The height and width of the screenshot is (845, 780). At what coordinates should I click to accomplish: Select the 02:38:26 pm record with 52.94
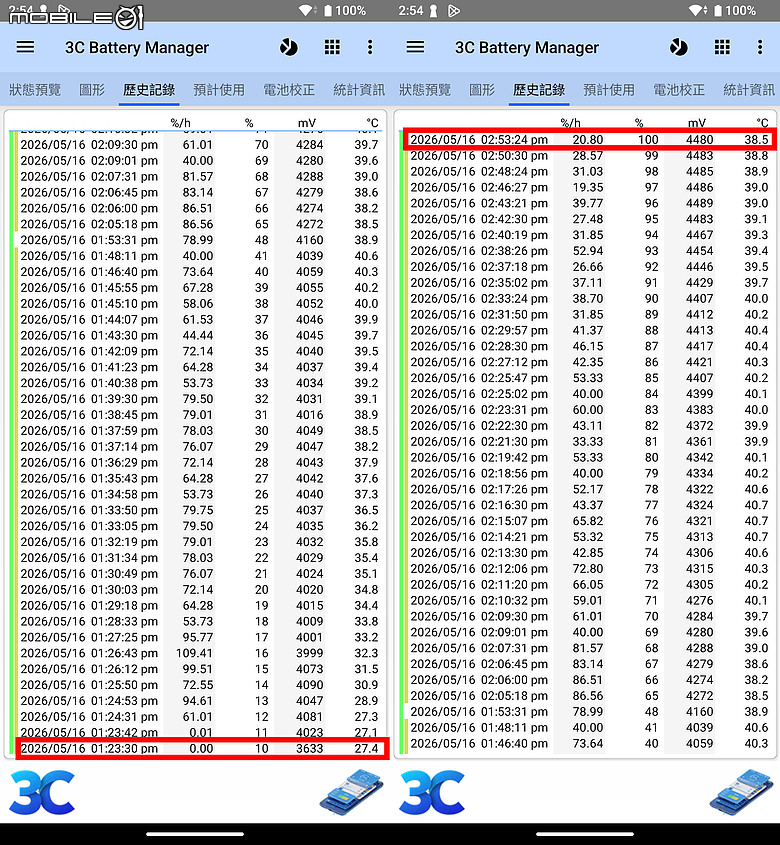[x=589, y=251]
